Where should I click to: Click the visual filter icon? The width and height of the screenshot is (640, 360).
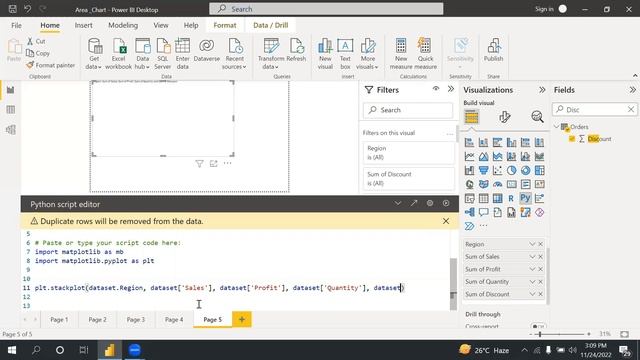199,164
